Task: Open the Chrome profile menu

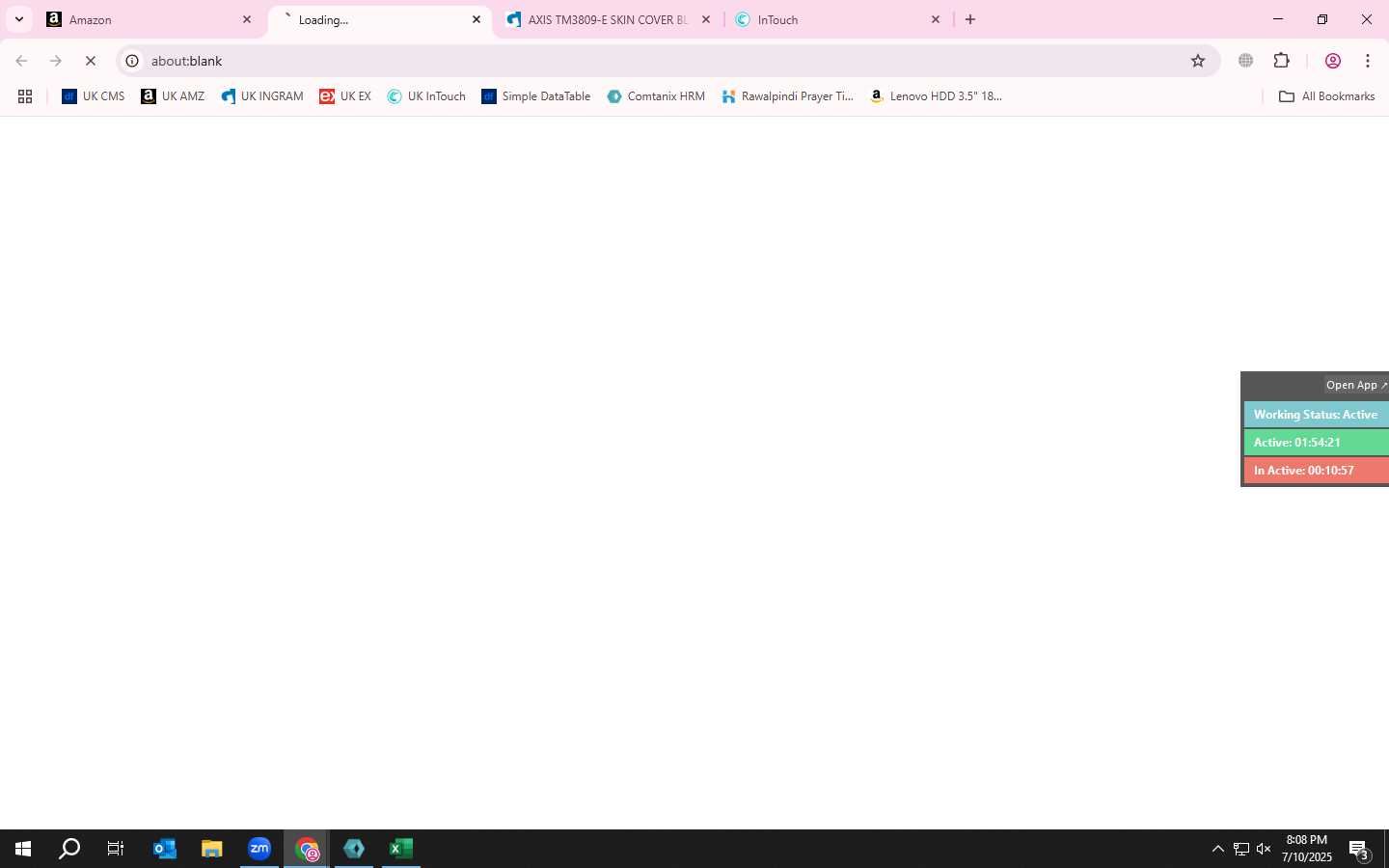Action: [x=1333, y=61]
